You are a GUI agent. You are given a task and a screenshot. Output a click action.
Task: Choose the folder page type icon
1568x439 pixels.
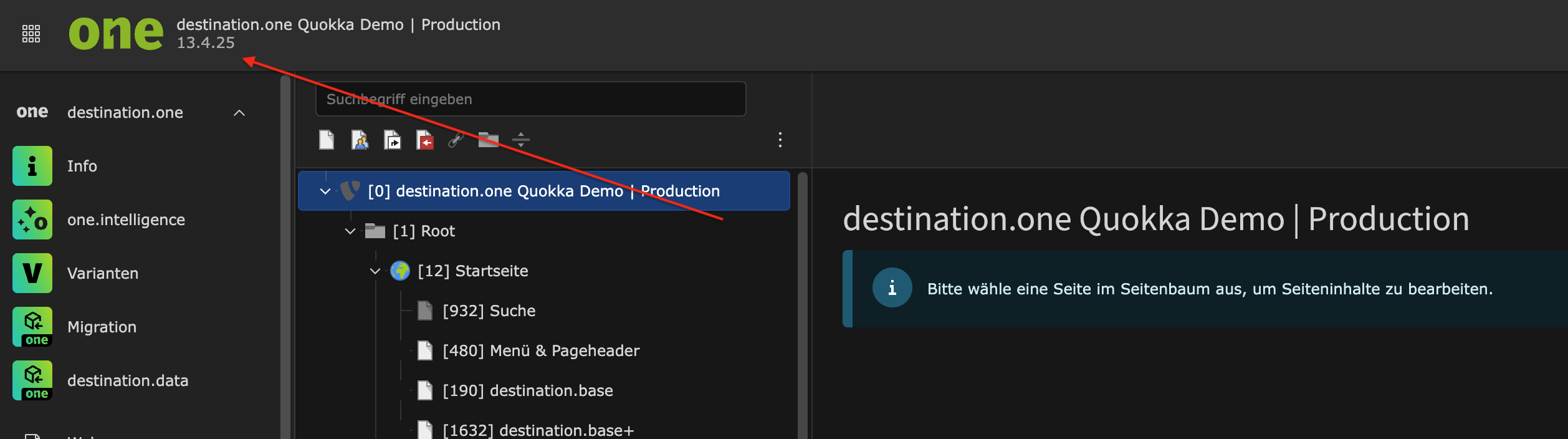coord(489,140)
